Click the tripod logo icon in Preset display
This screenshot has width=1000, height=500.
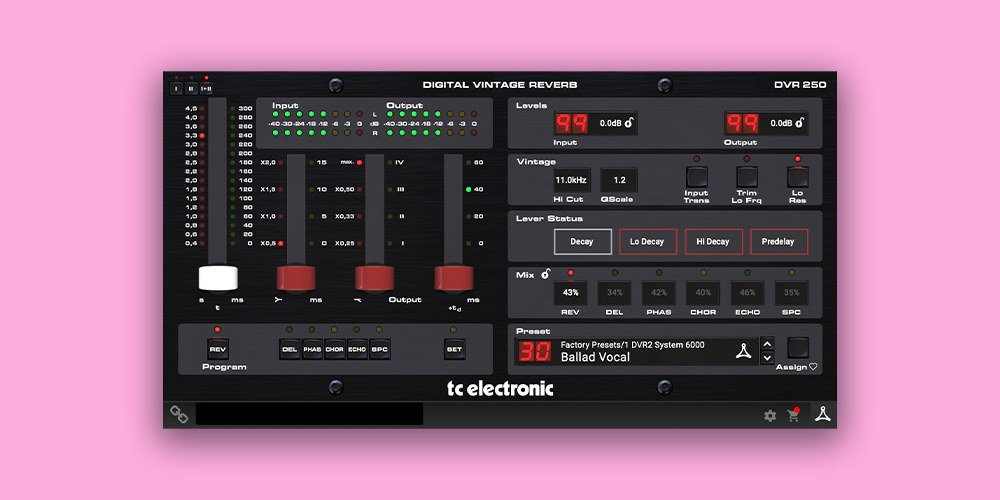tap(741, 351)
